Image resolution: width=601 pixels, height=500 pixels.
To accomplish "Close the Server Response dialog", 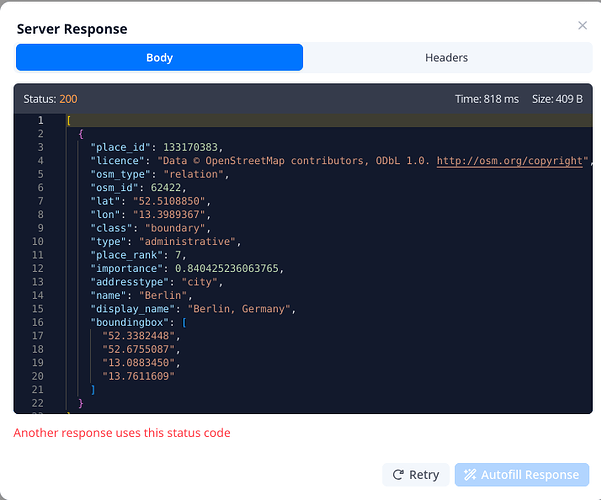I will (x=582, y=25).
